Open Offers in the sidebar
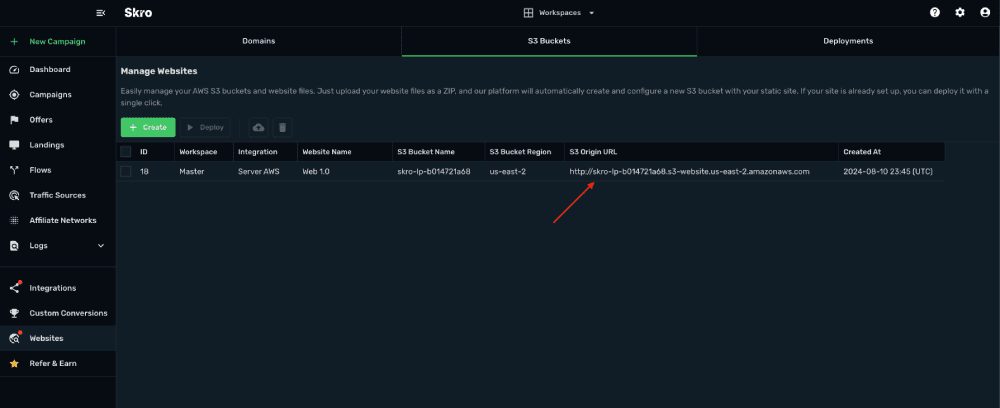 click(41, 120)
